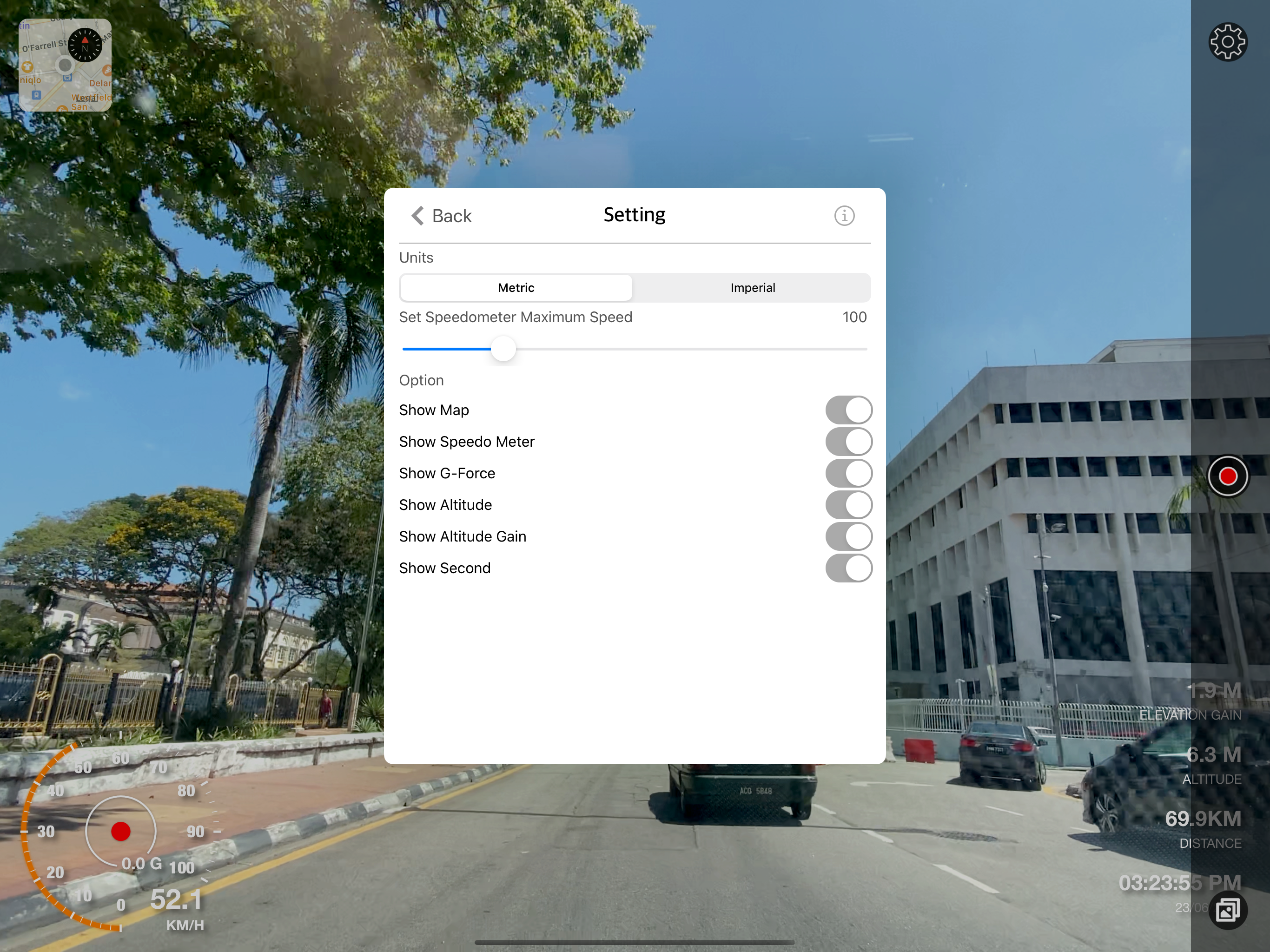
Task: Click the back chevron arrow
Action: [418, 216]
